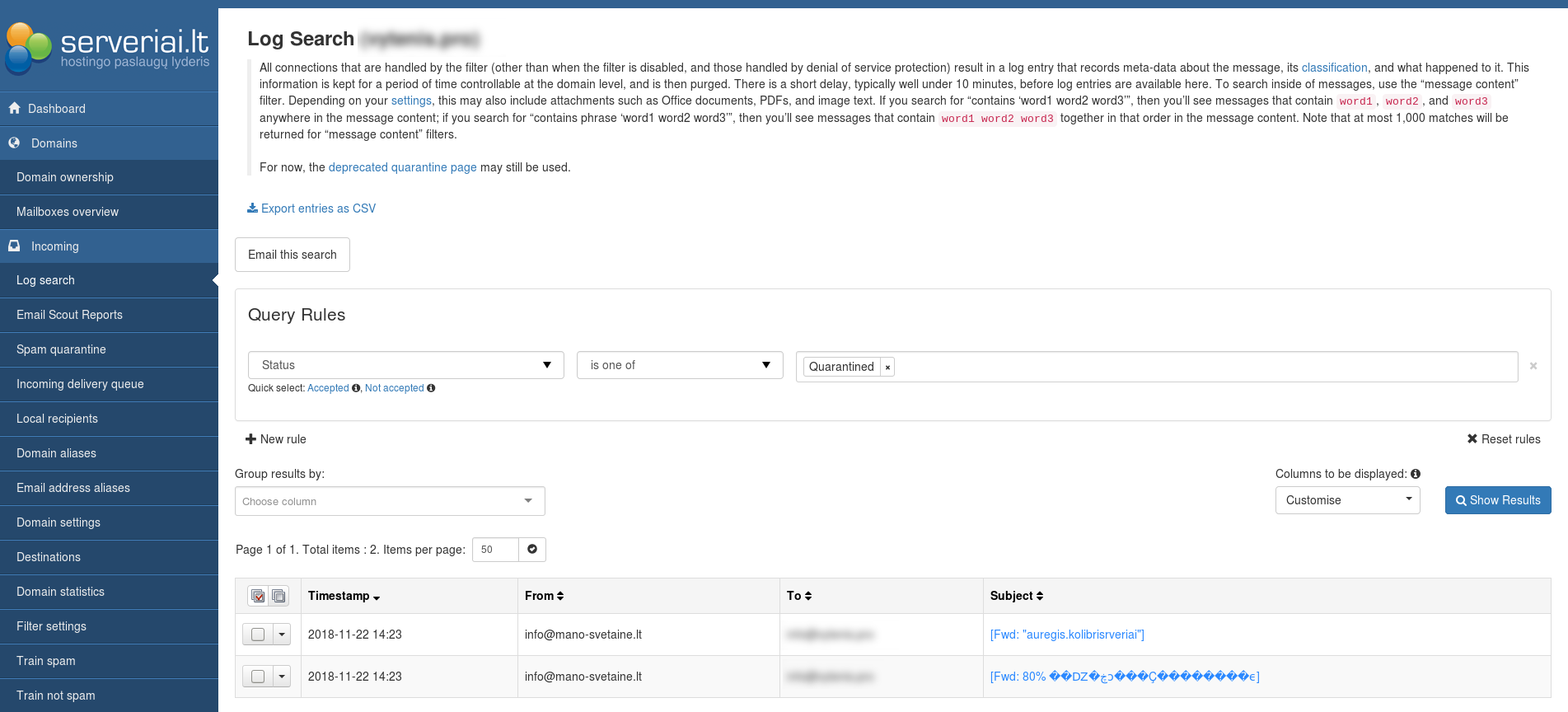Open Spam quarantine in the sidebar
Viewport: 1568px width, 712px height.
(x=61, y=349)
